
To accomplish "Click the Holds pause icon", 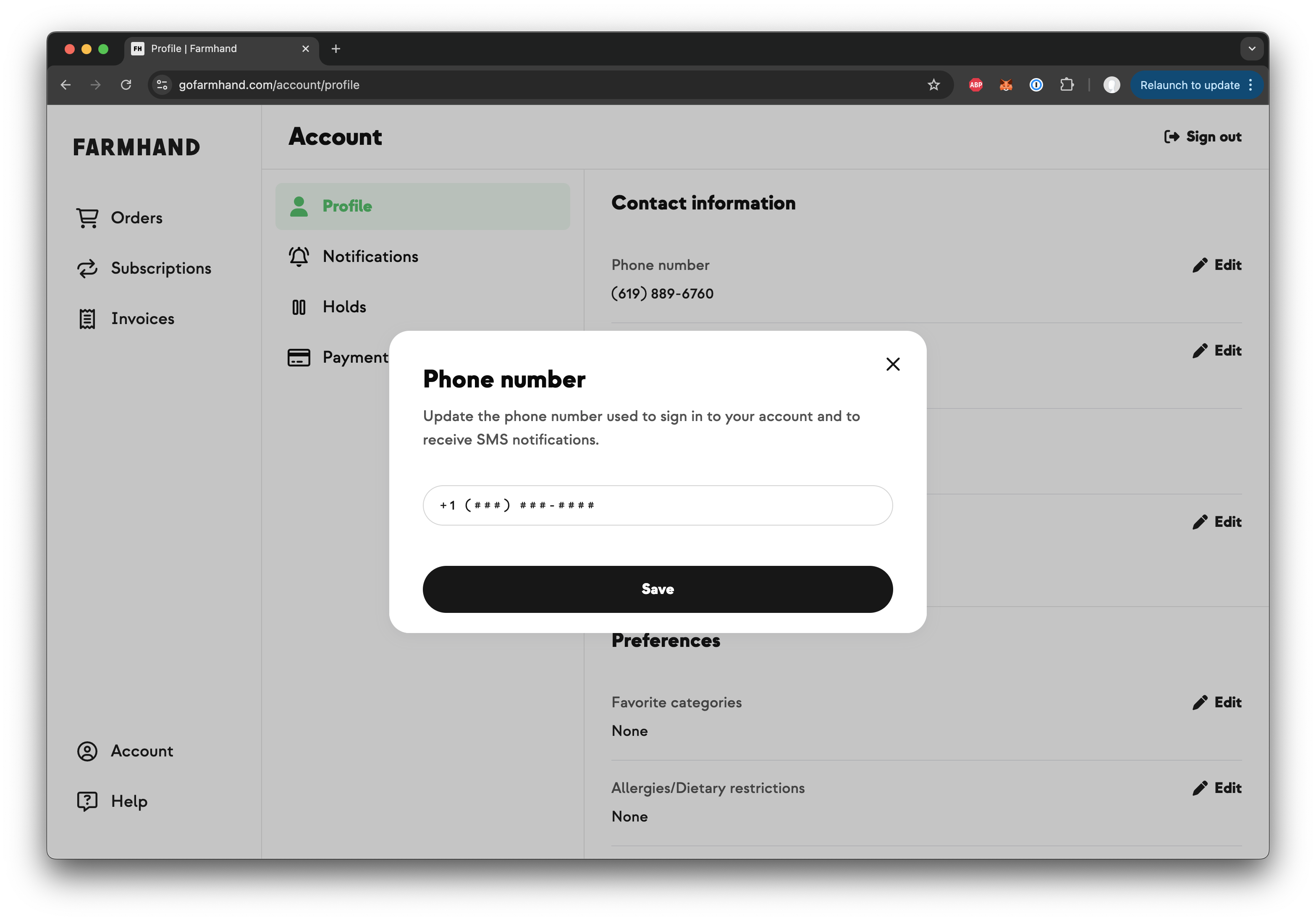I will (299, 307).
